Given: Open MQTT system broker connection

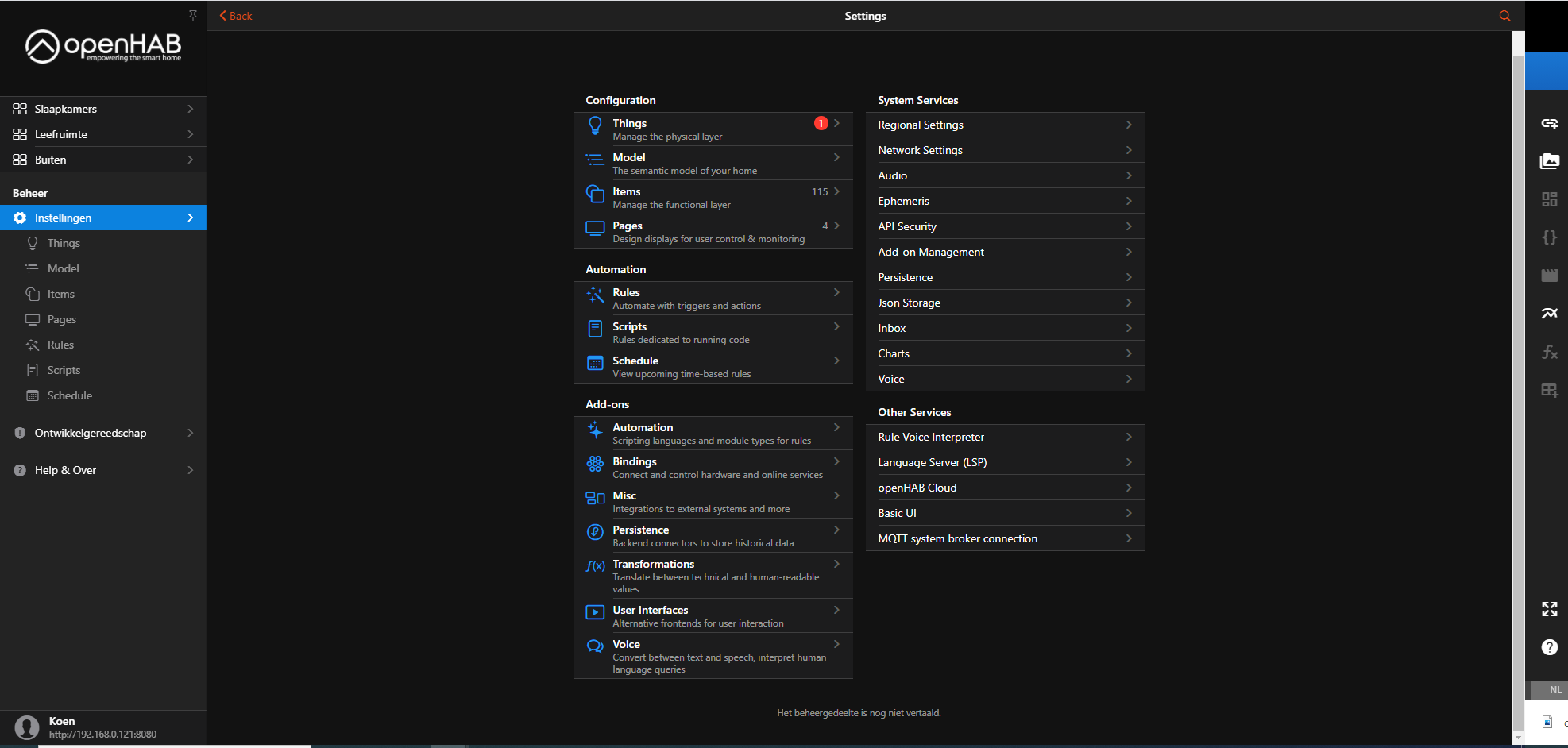Looking at the screenshot, I should click(x=1005, y=538).
